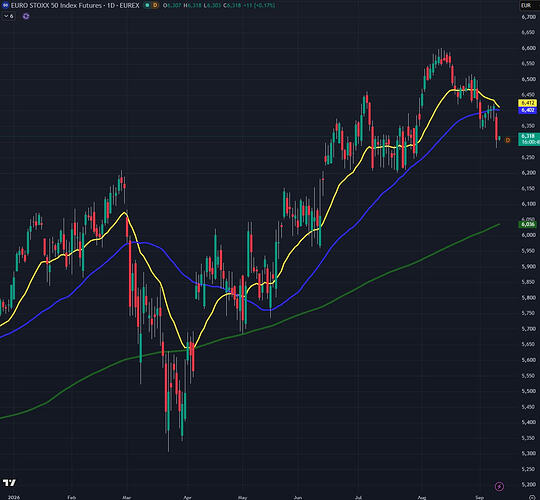Click the purple lightning bolt icon
540x500 pixels.
[x=499, y=486]
